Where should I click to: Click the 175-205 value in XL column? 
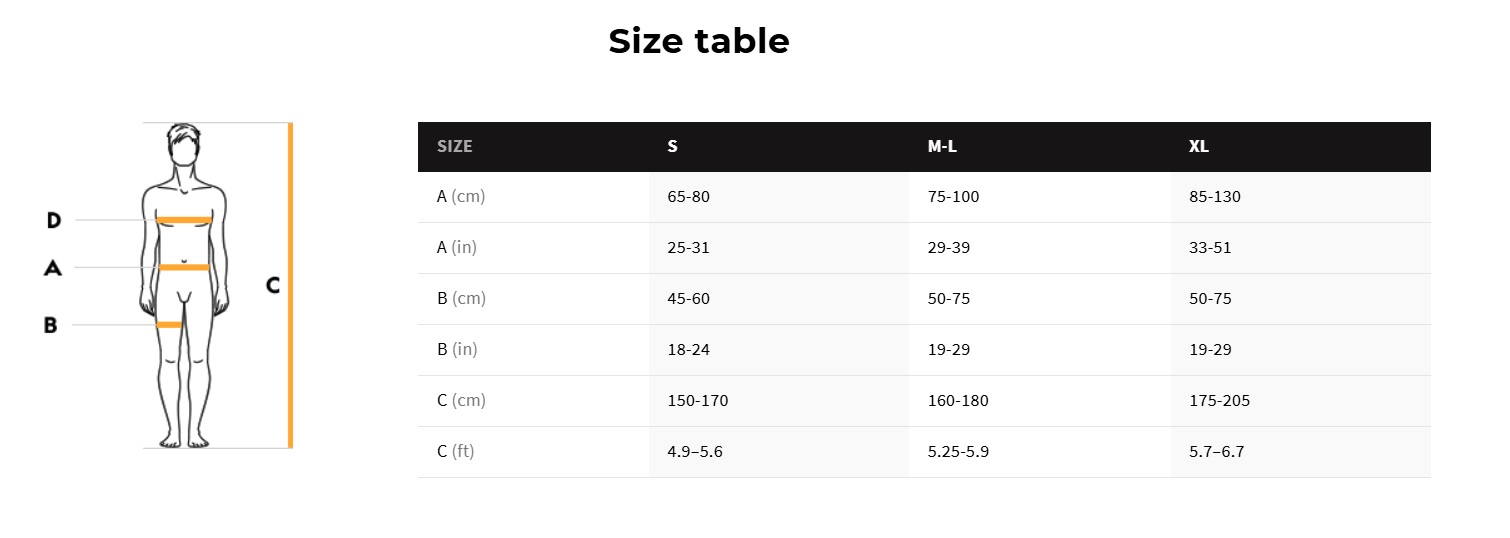tap(1219, 401)
